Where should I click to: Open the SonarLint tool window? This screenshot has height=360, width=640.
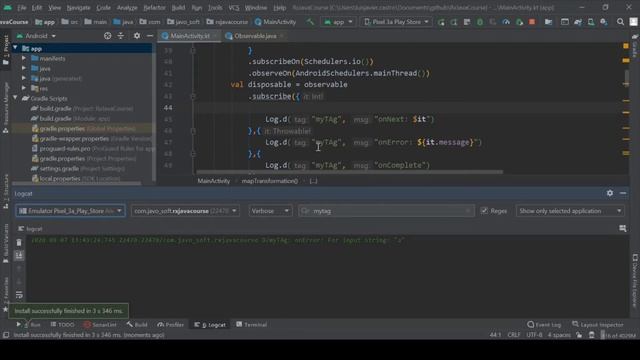click(x=100, y=325)
